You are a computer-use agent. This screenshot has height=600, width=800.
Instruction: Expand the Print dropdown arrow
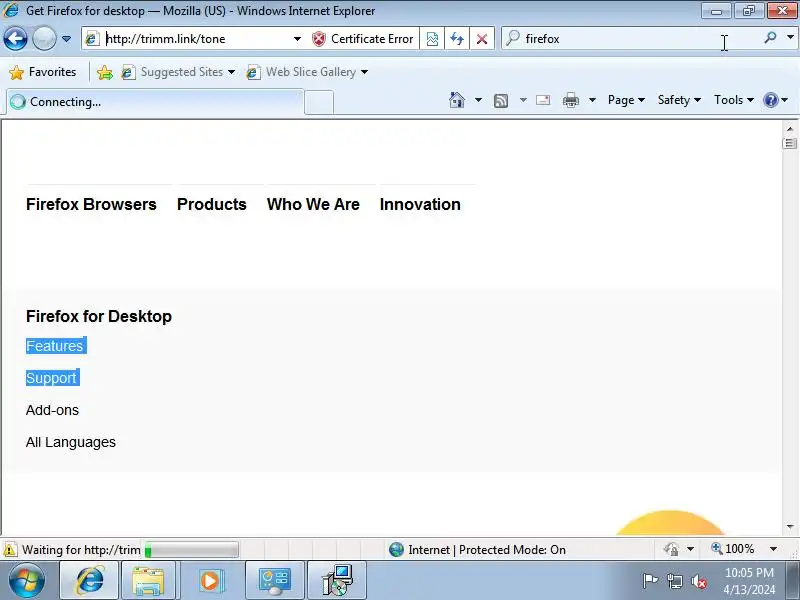pos(592,100)
